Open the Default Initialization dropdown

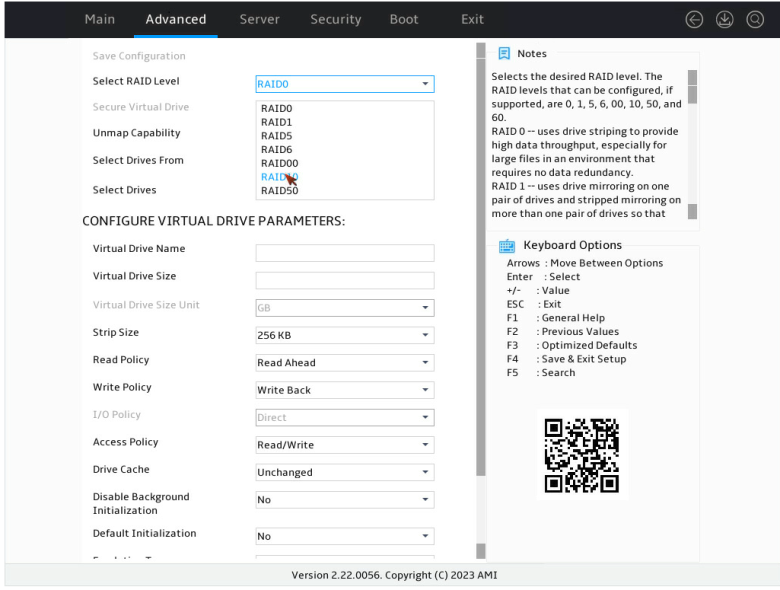345,536
